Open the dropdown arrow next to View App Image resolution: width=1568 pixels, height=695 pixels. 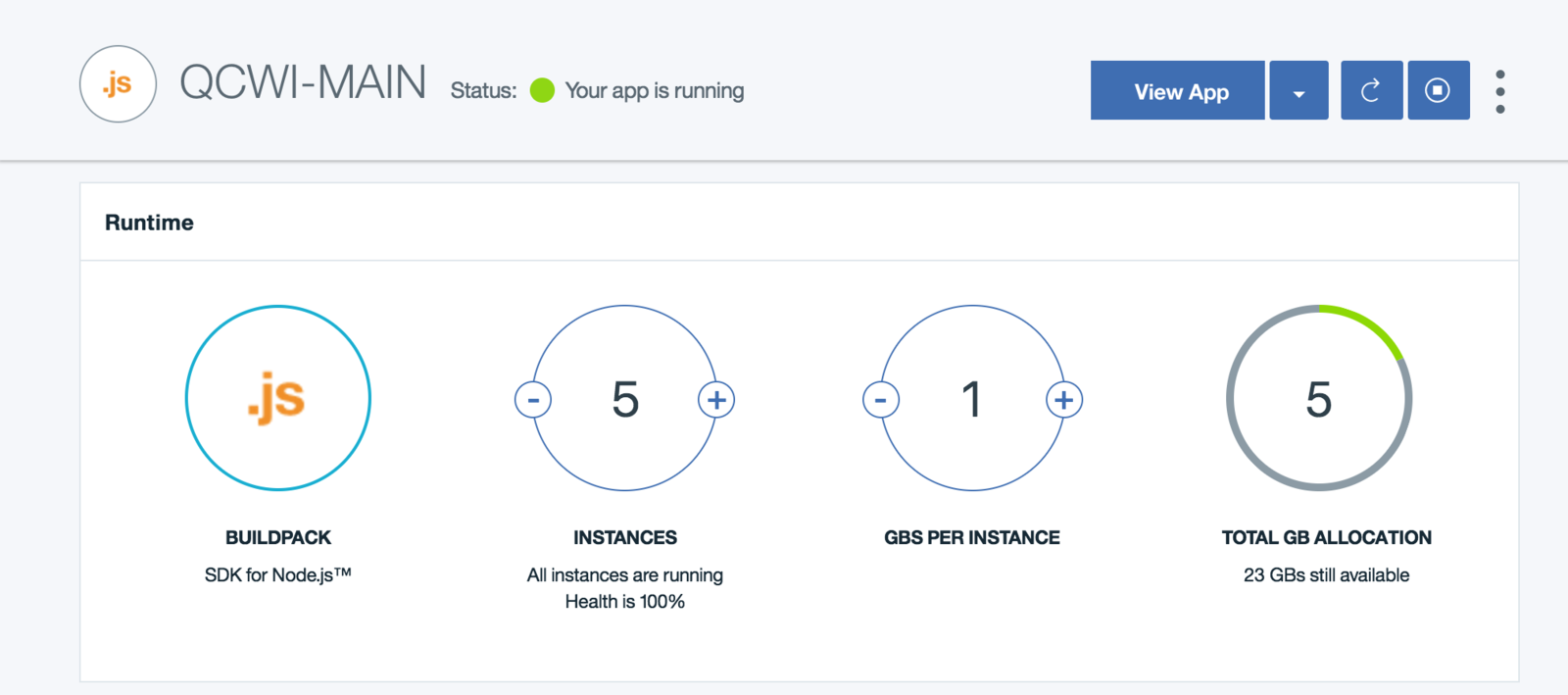coord(1298,90)
